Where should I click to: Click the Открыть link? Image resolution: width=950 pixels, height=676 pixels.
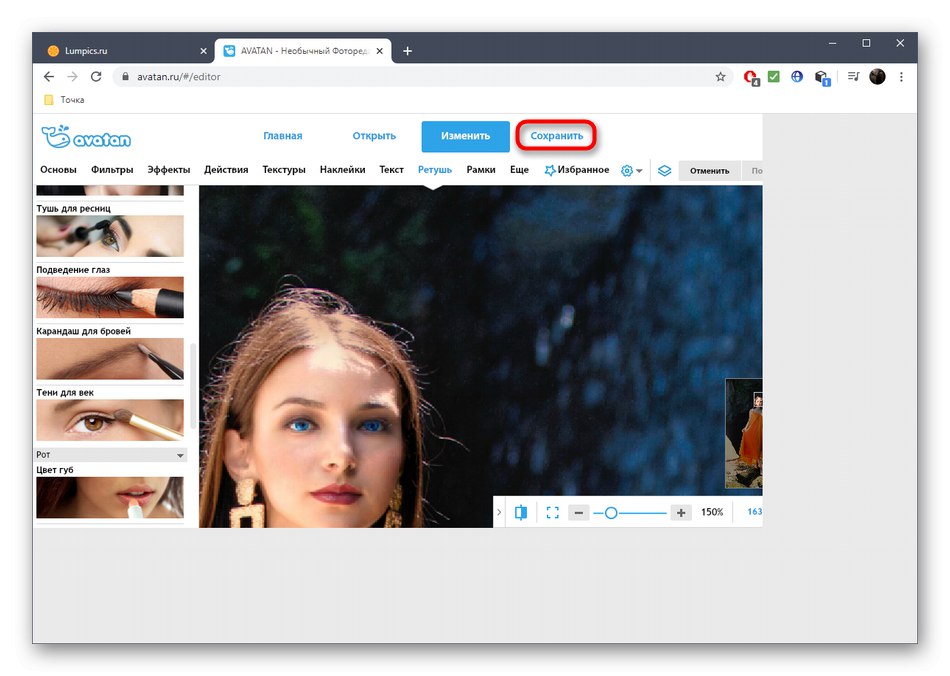[374, 136]
